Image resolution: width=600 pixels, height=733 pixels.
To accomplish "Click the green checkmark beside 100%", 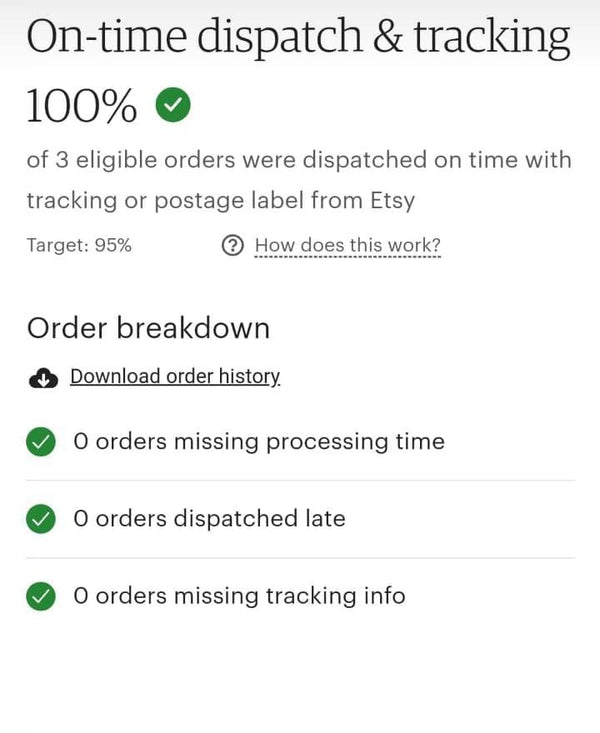I will tap(174, 104).
